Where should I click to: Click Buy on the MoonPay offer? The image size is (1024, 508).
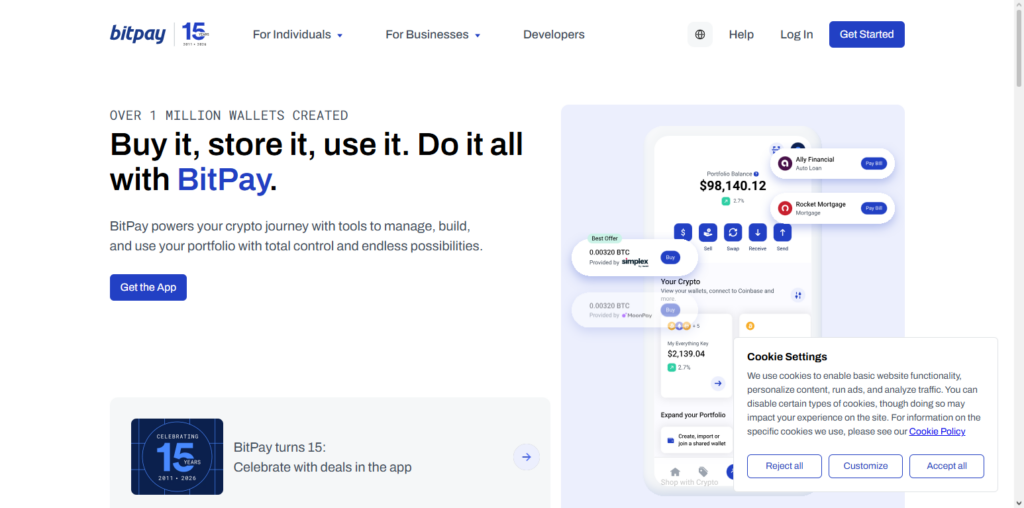[670, 310]
